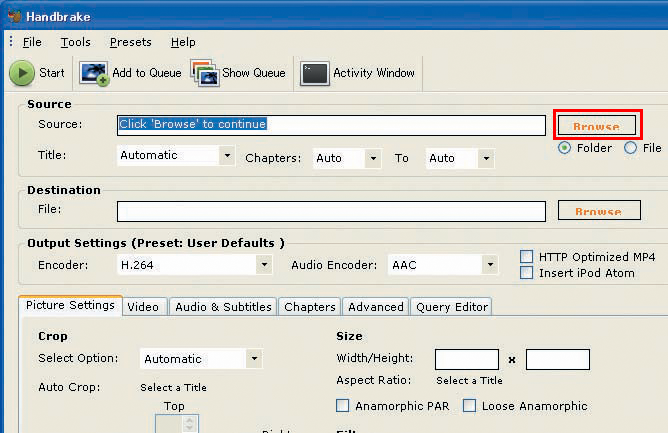Image resolution: width=668 pixels, height=433 pixels.
Task: Open the Help menu
Action: point(183,42)
